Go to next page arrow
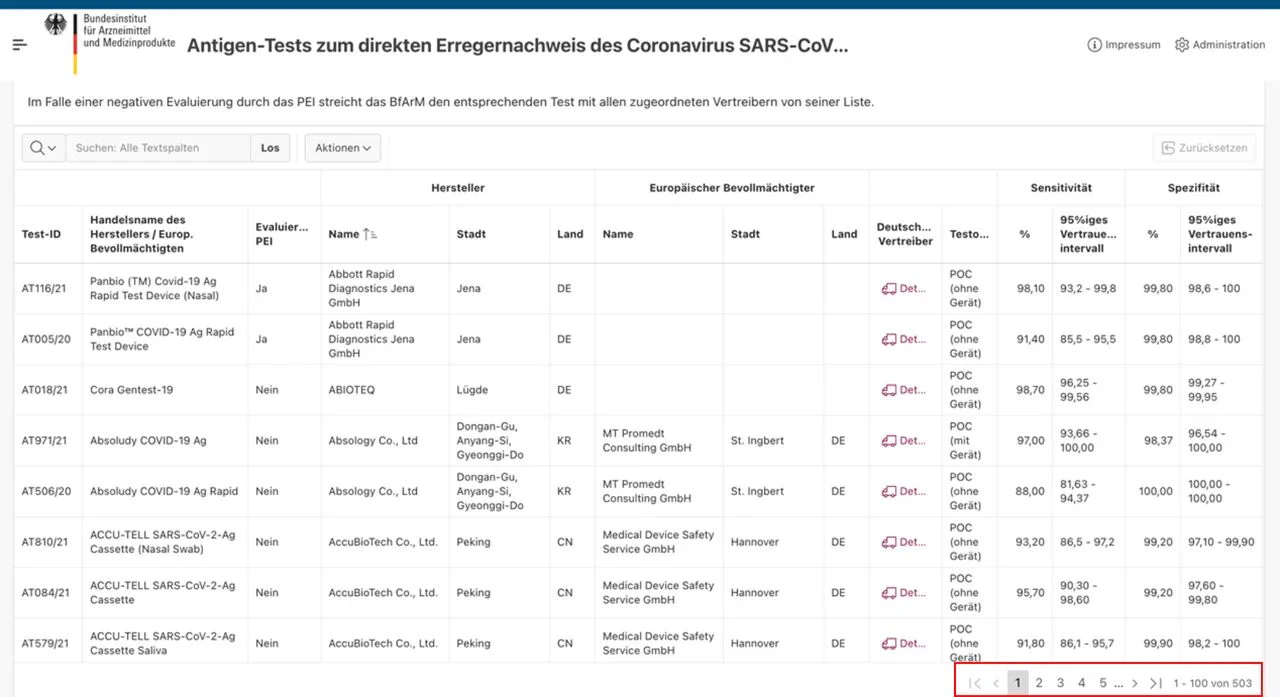 (1135, 683)
